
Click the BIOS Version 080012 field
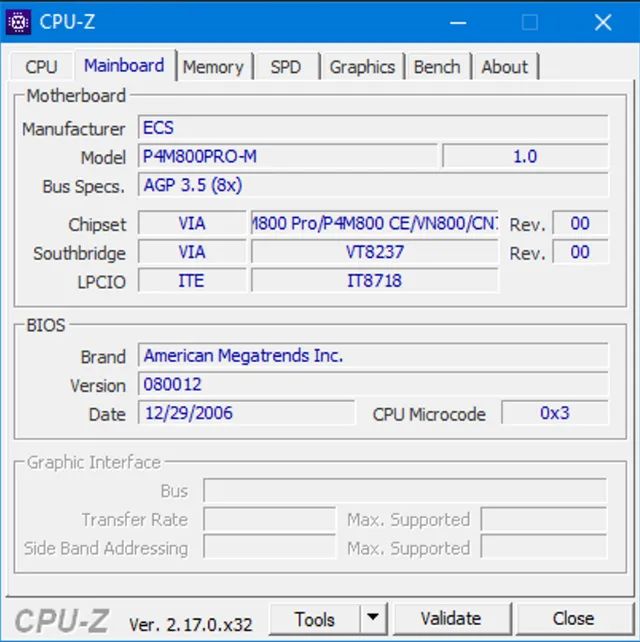click(x=373, y=384)
